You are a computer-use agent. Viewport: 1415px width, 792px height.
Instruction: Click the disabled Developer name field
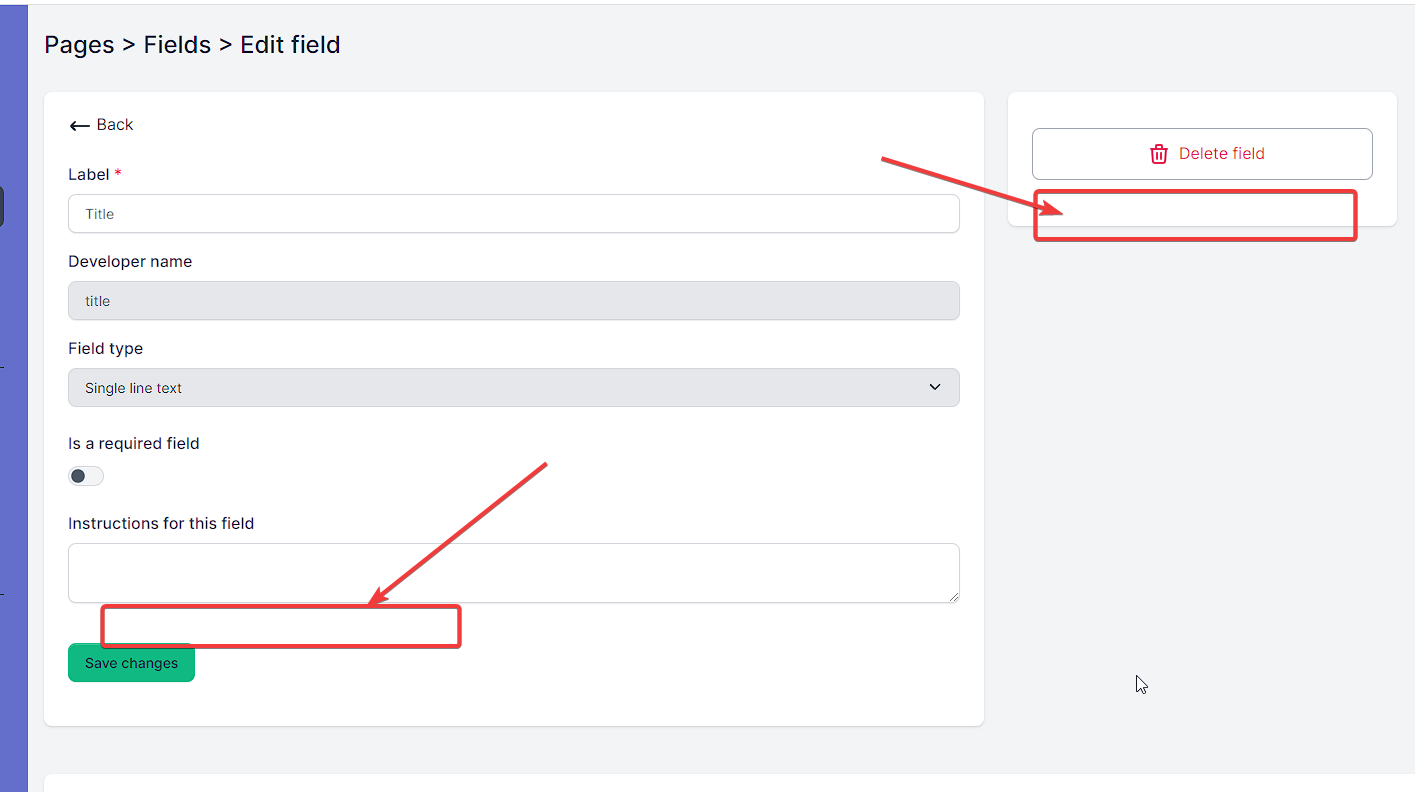click(514, 301)
